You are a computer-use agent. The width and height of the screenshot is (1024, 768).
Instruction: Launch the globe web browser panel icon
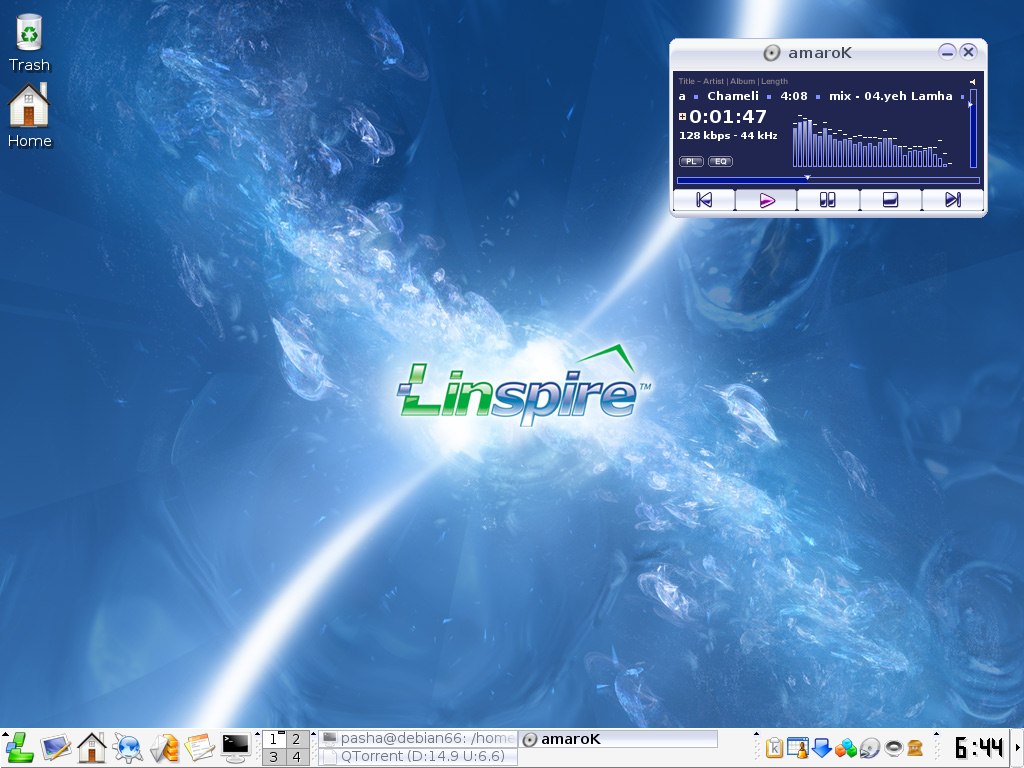pyautogui.click(x=127, y=748)
